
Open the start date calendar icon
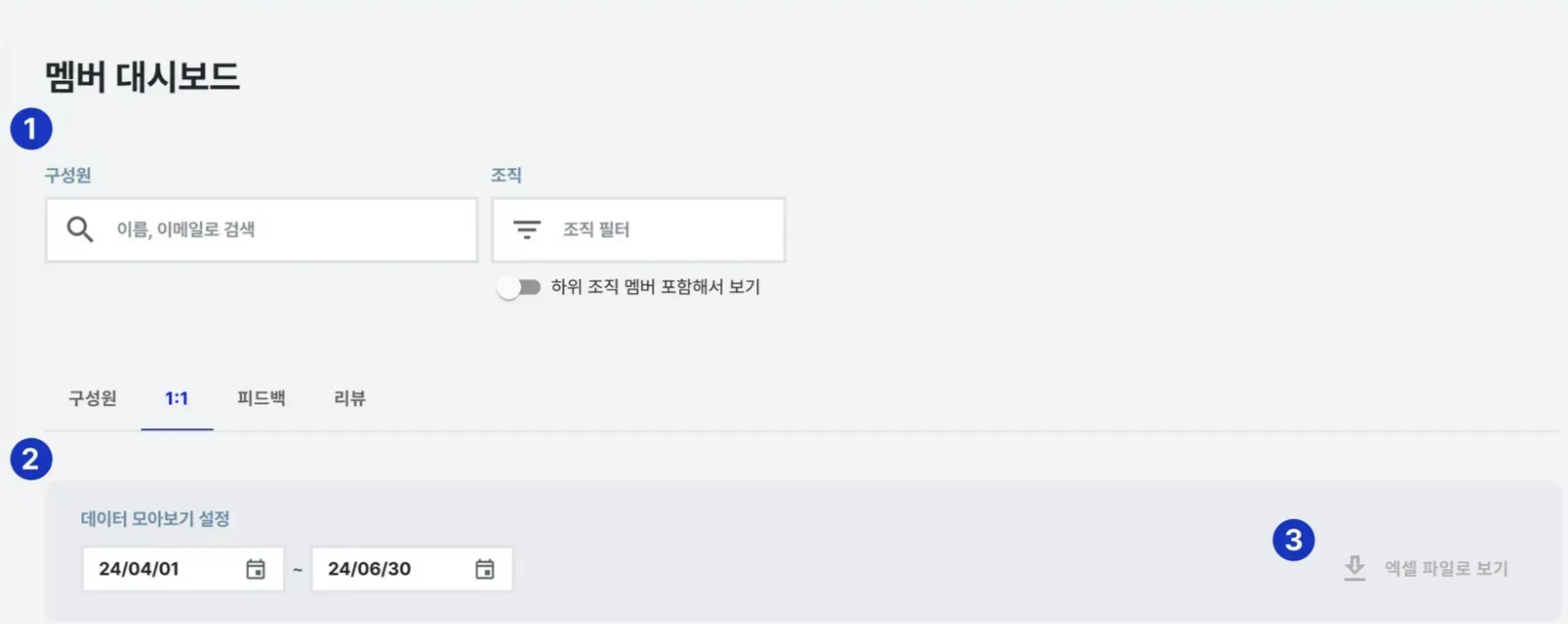tap(256, 569)
